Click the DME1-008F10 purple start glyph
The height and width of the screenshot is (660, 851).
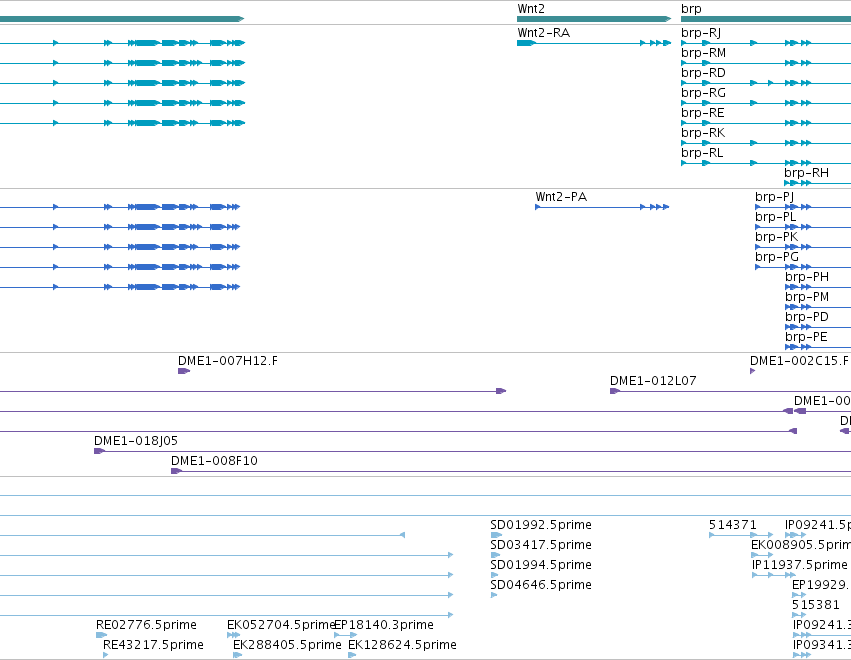coord(176,471)
